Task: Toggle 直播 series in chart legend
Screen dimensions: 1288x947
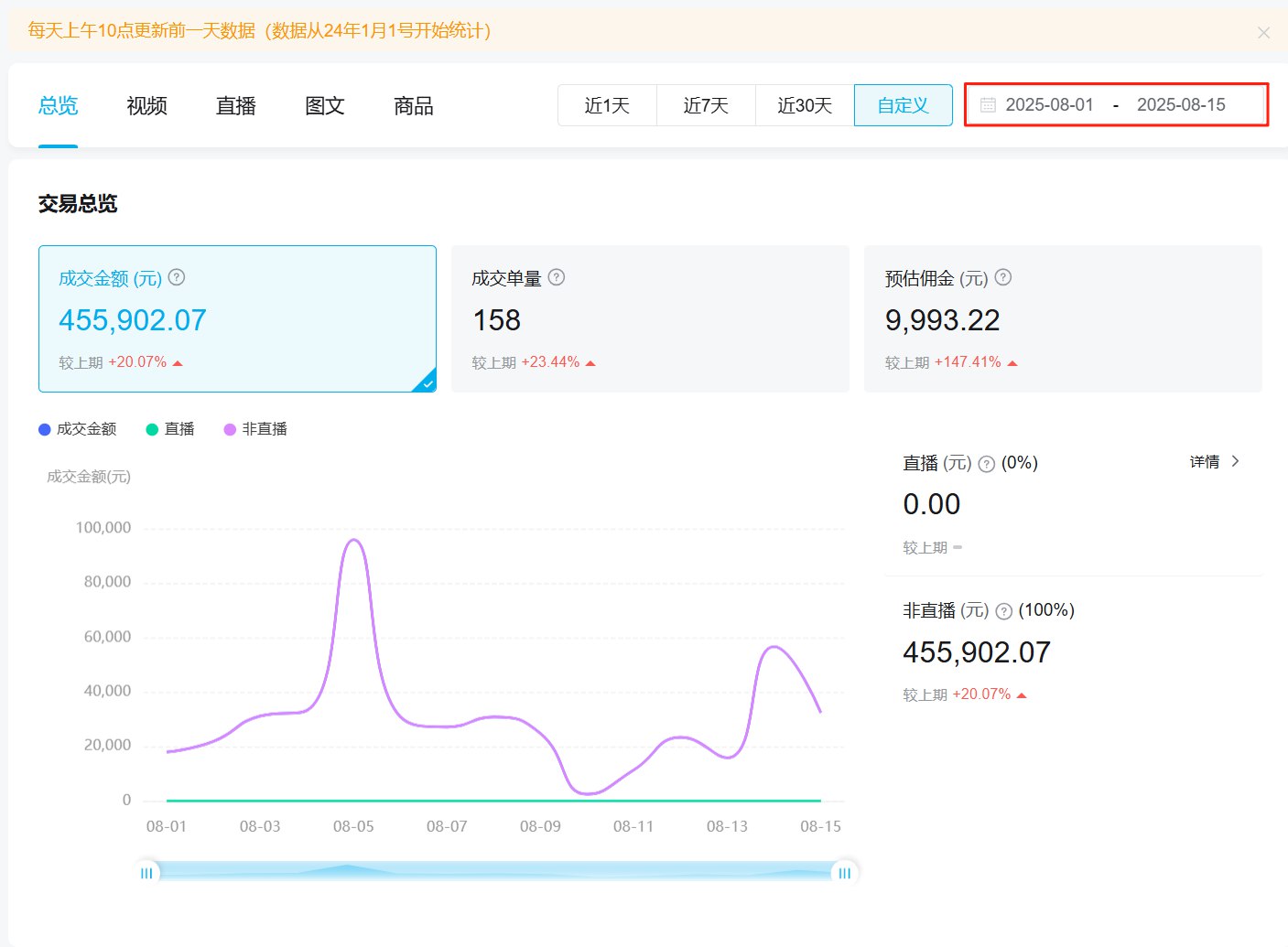Action: tap(171, 429)
